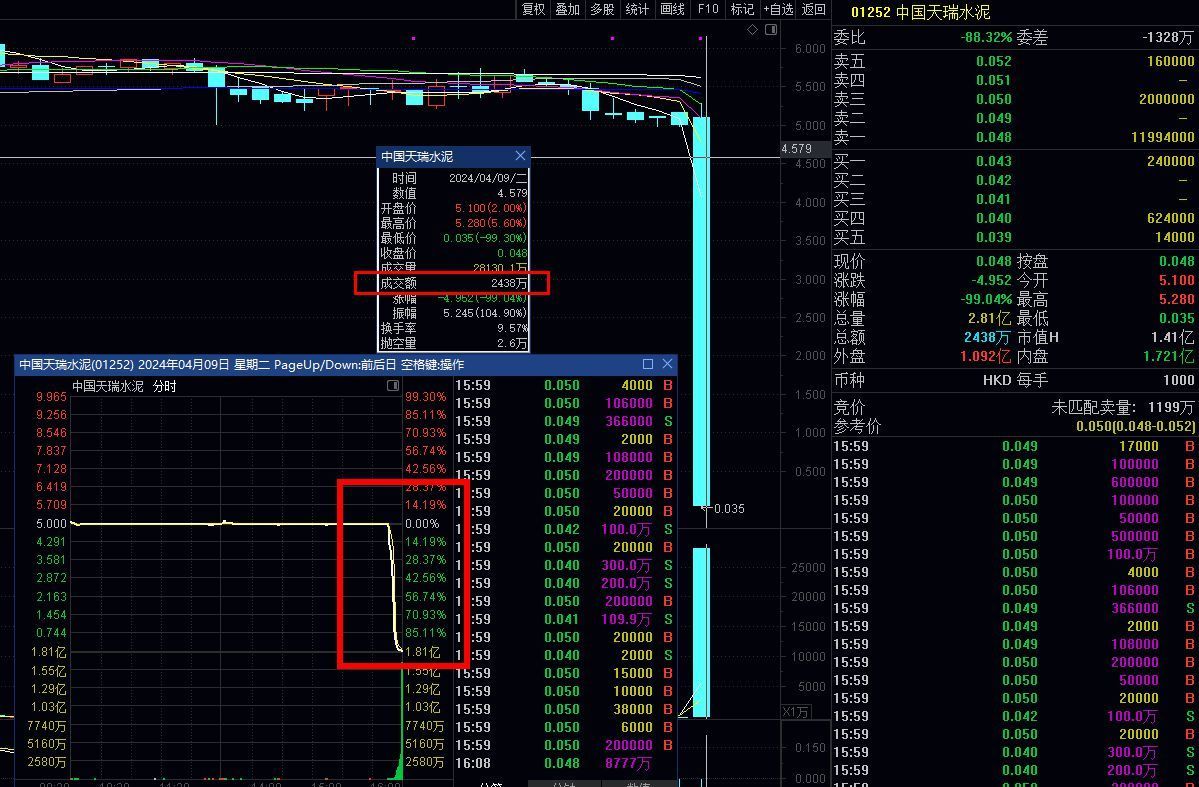Click the stock title 01252 中国天瑞水泥
The width and height of the screenshot is (1199, 787).
click(920, 12)
